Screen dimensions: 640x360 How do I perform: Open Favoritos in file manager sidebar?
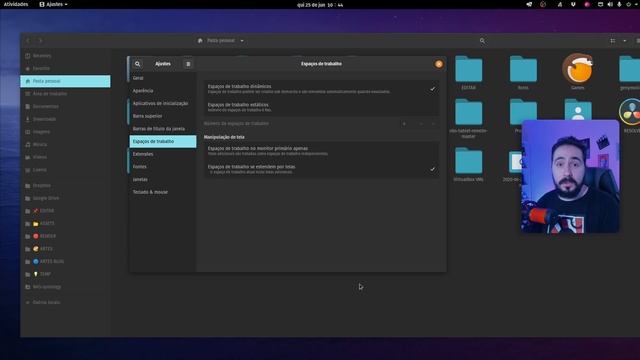pos(65,68)
